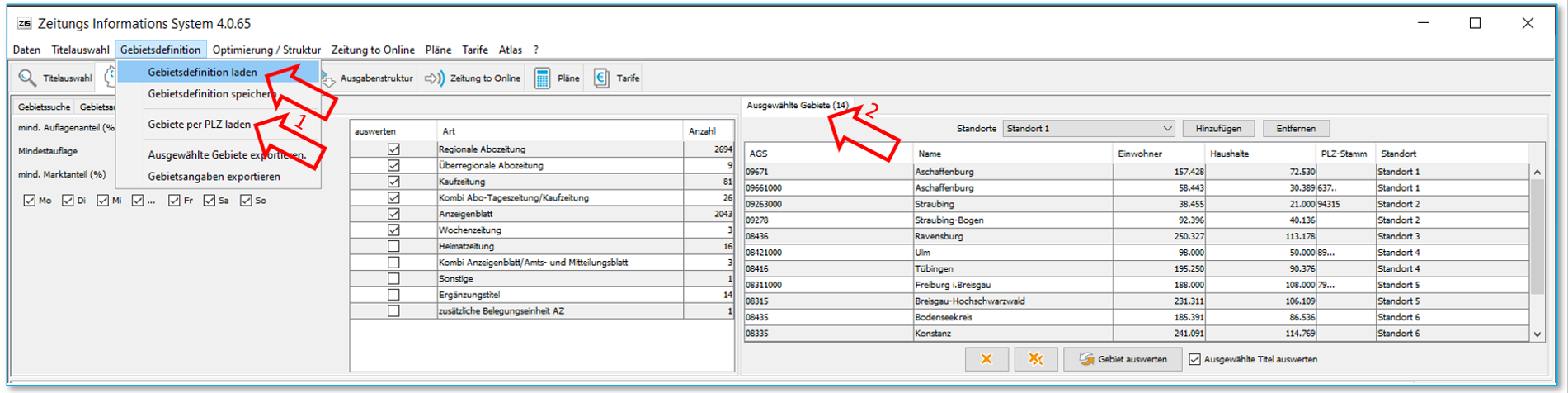The image size is (1568, 393).
Task: Click the table scrollbar down arrow
Action: (x=1537, y=334)
